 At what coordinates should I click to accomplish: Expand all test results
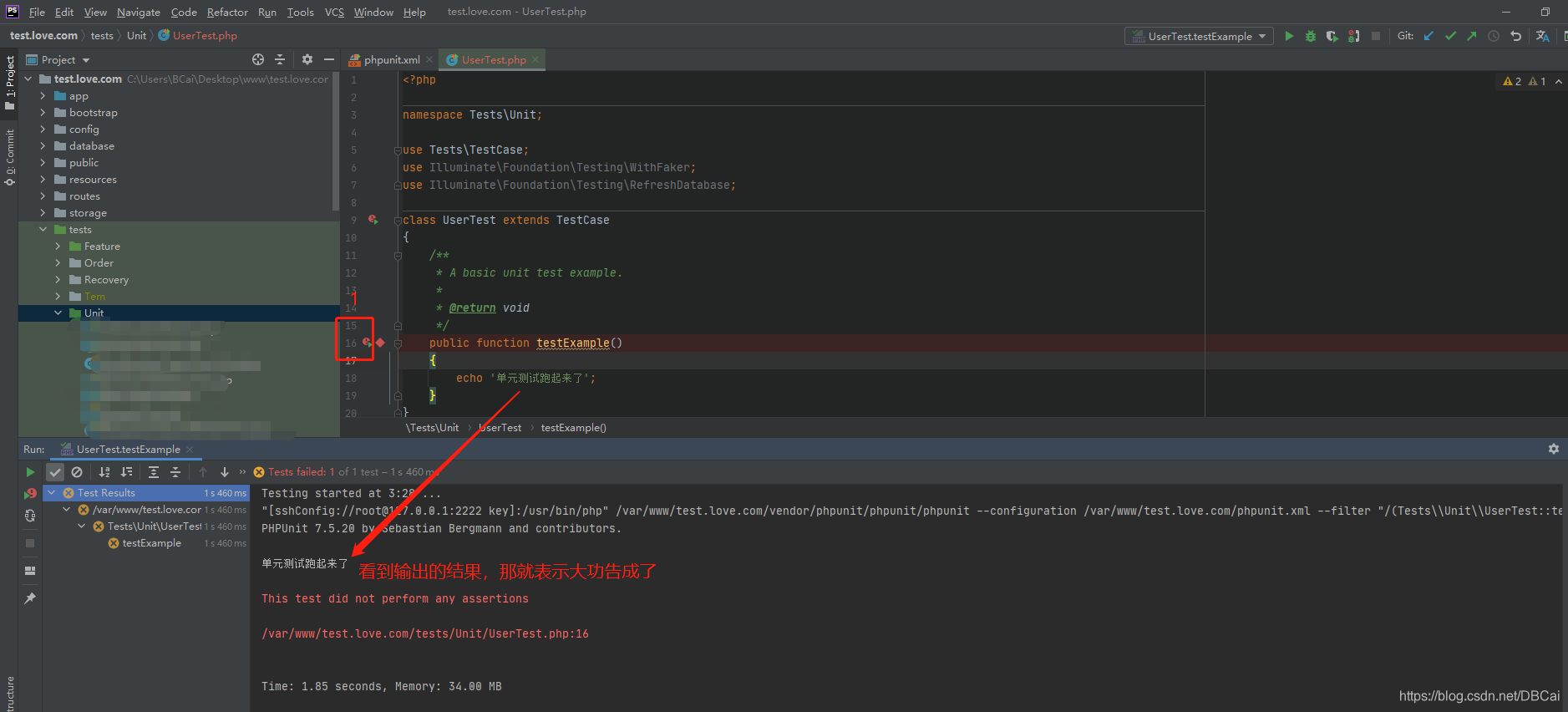point(154,472)
